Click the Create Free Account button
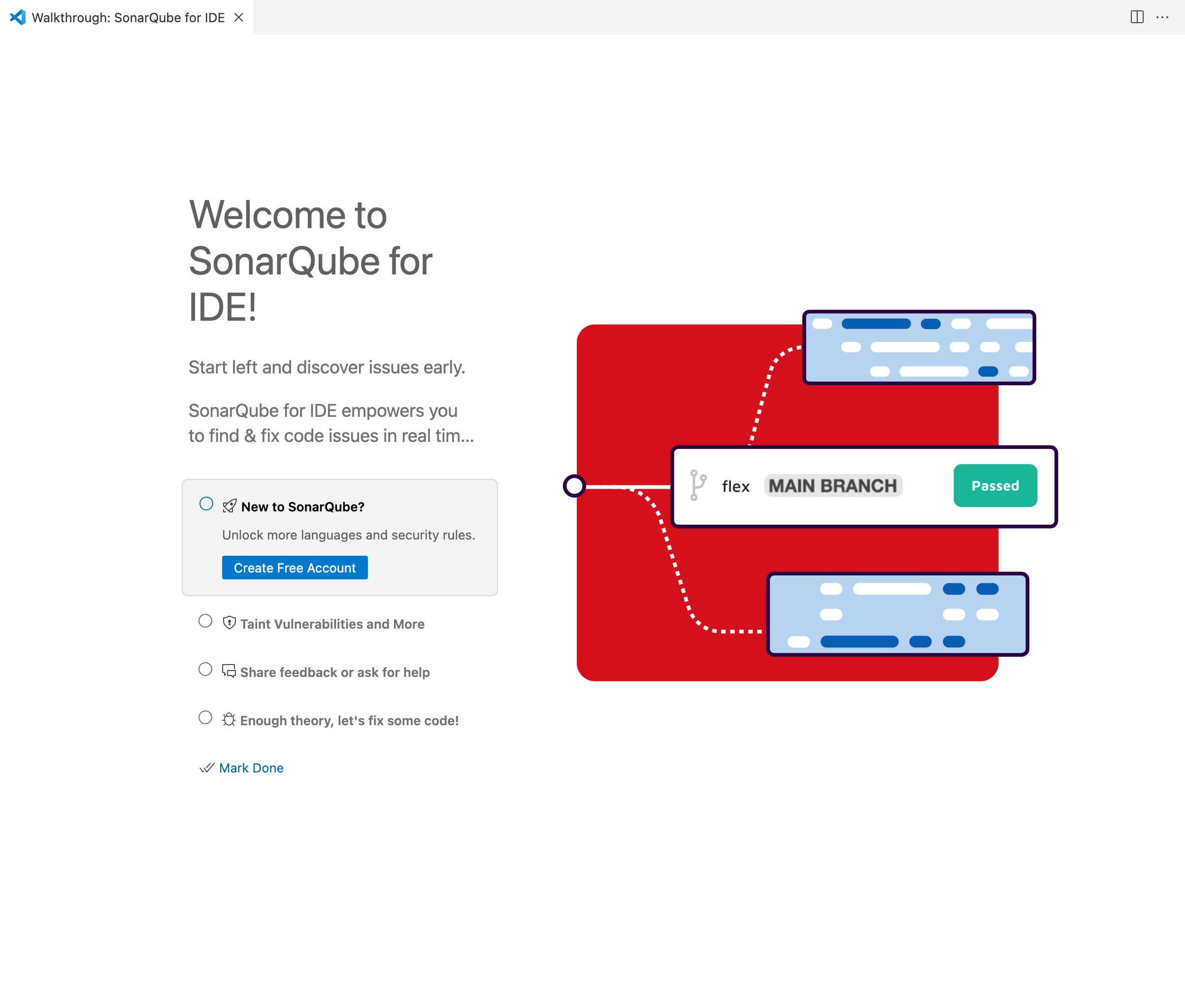1185x1008 pixels. click(295, 568)
